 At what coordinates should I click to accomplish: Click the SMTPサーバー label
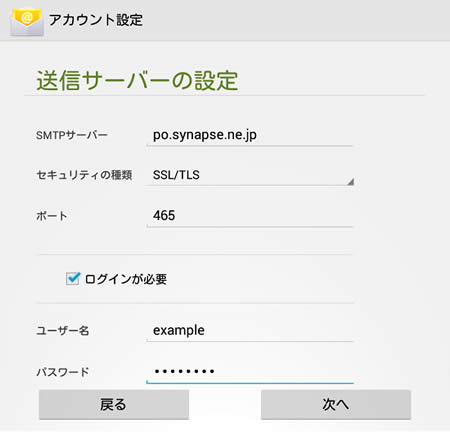[x=72, y=135]
